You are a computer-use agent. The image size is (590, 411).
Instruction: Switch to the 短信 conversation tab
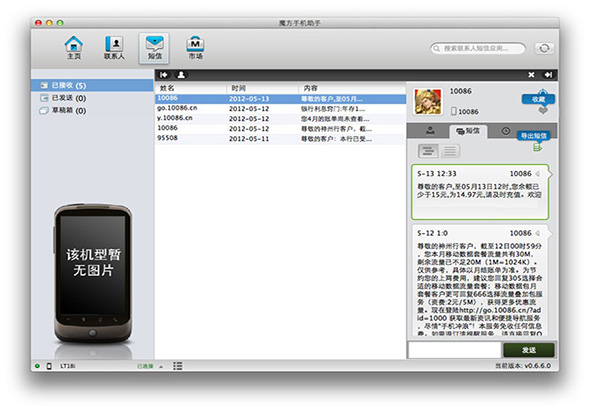coord(468,131)
